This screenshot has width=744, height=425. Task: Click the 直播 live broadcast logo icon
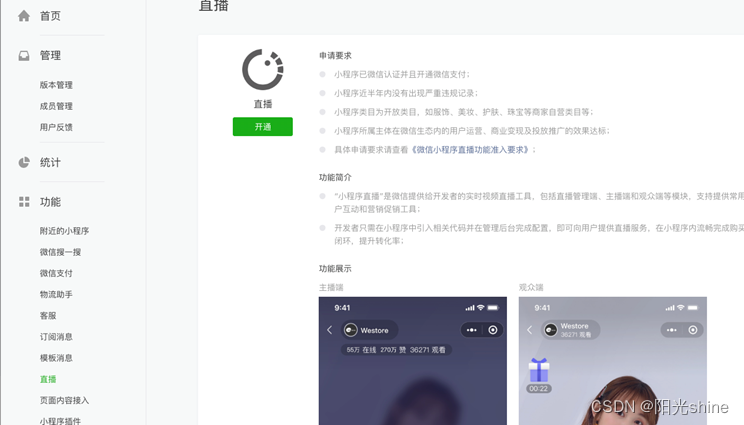[x=263, y=70]
